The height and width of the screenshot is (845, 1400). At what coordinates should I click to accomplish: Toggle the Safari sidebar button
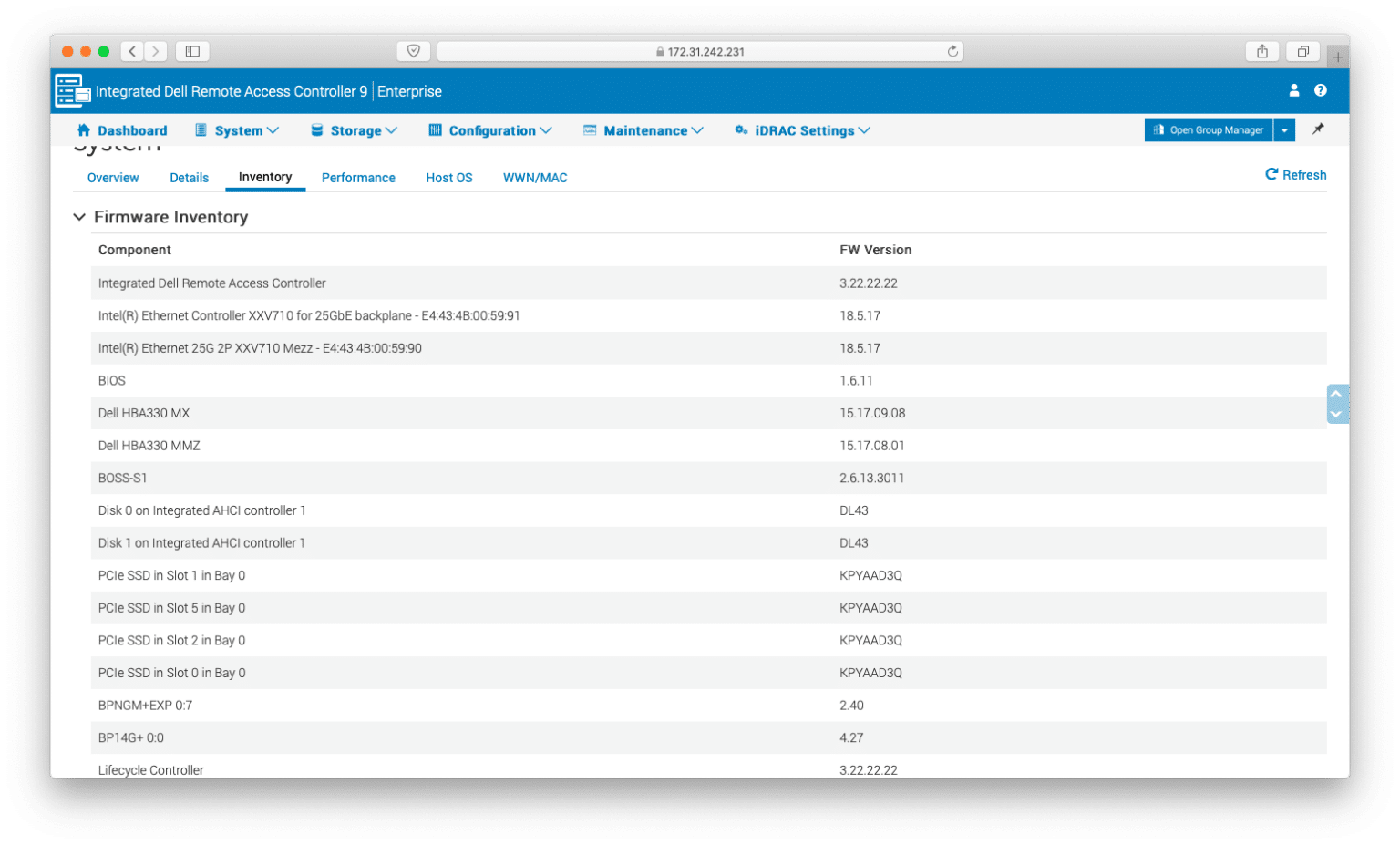point(192,51)
